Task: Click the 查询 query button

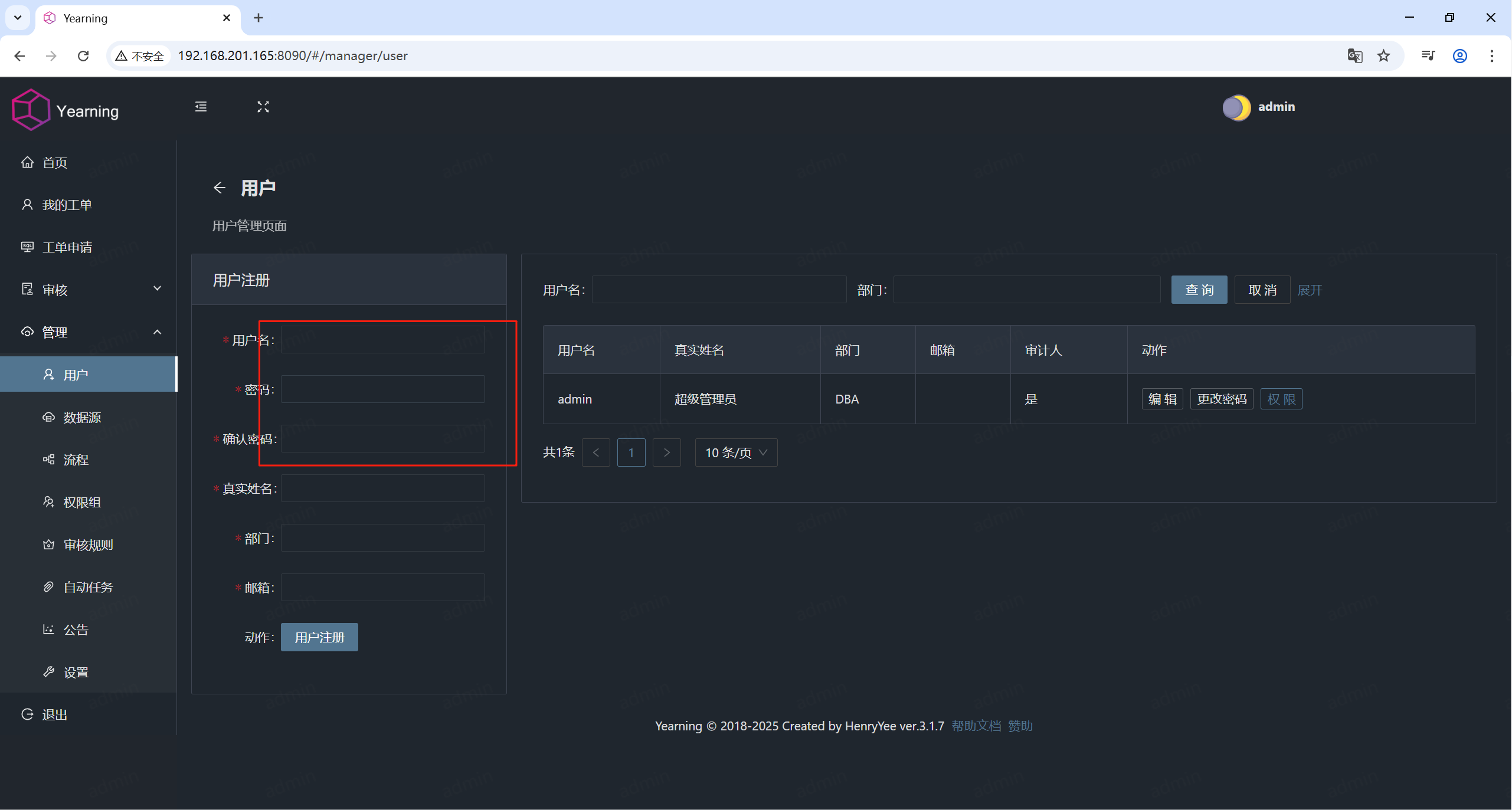Action: pos(1199,289)
